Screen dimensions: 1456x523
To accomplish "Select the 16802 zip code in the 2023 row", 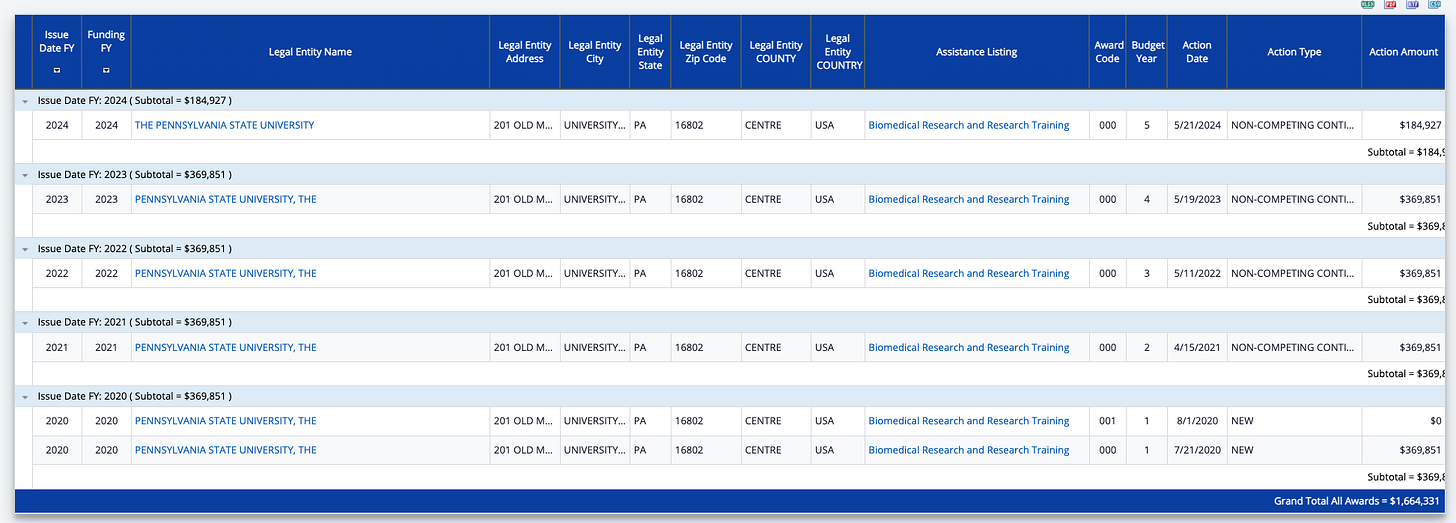I will coord(706,199).
